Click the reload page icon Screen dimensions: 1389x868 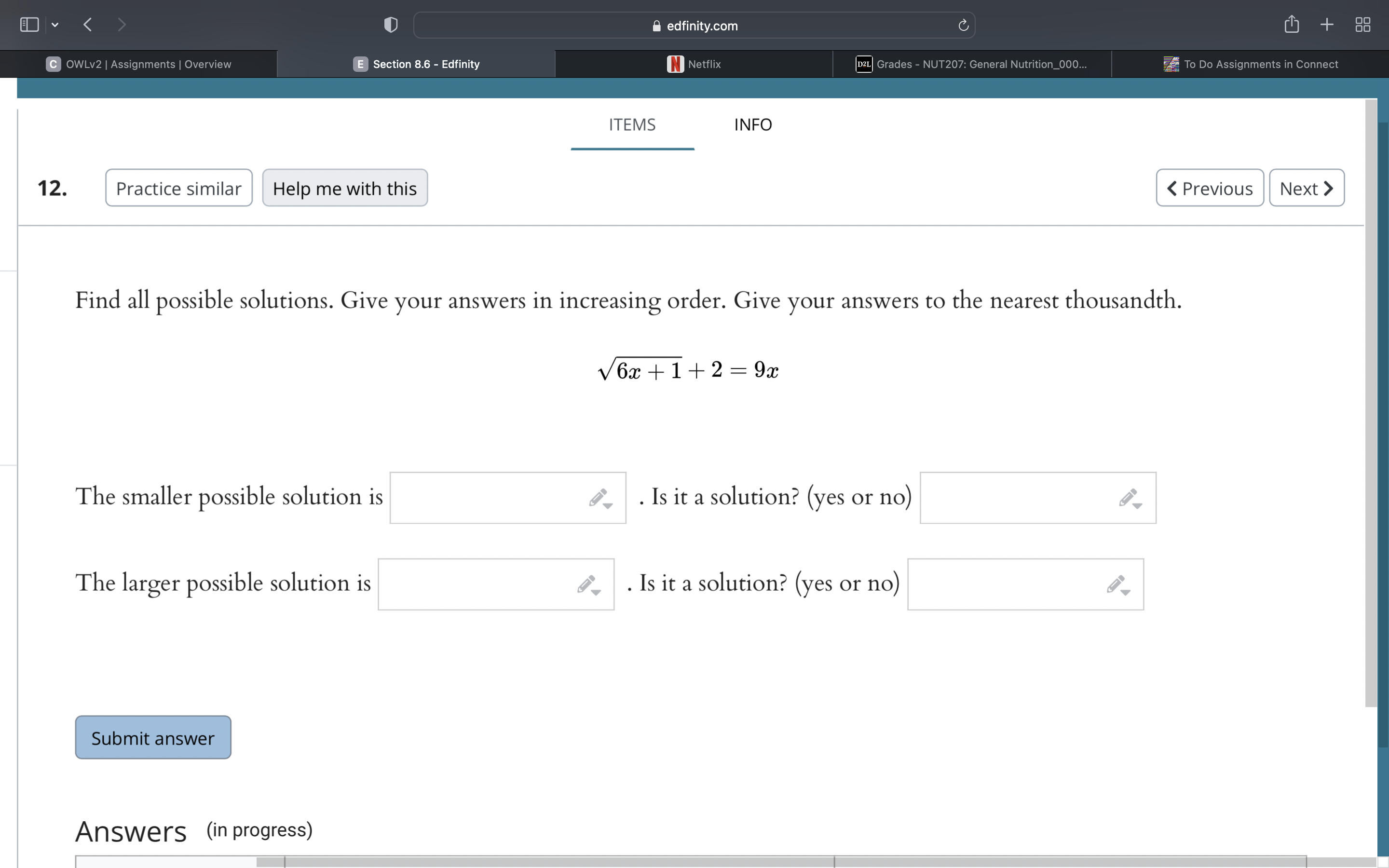point(962,25)
